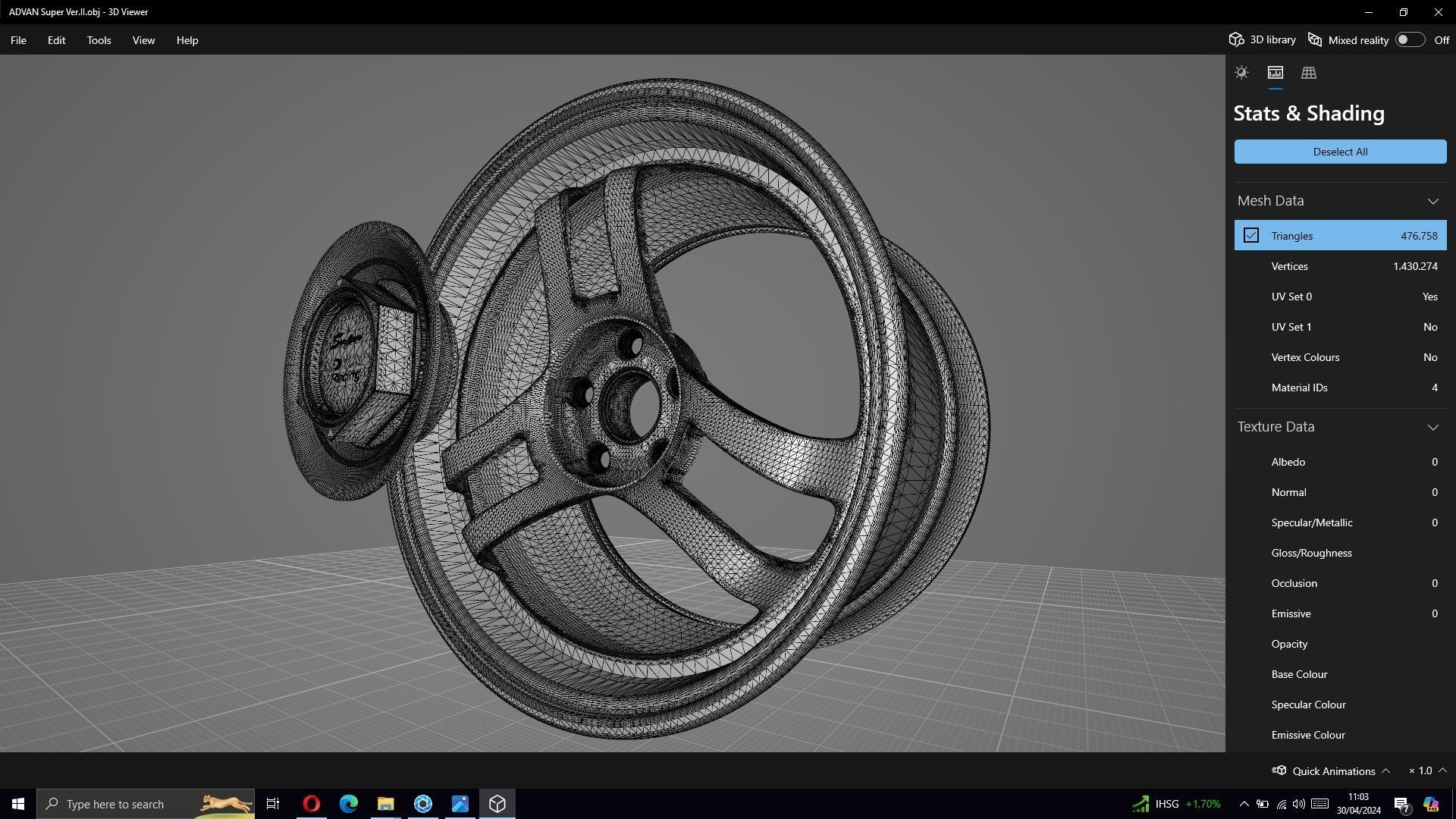Click the Mixed reality cube icon
The width and height of the screenshot is (1456, 819).
(1315, 39)
